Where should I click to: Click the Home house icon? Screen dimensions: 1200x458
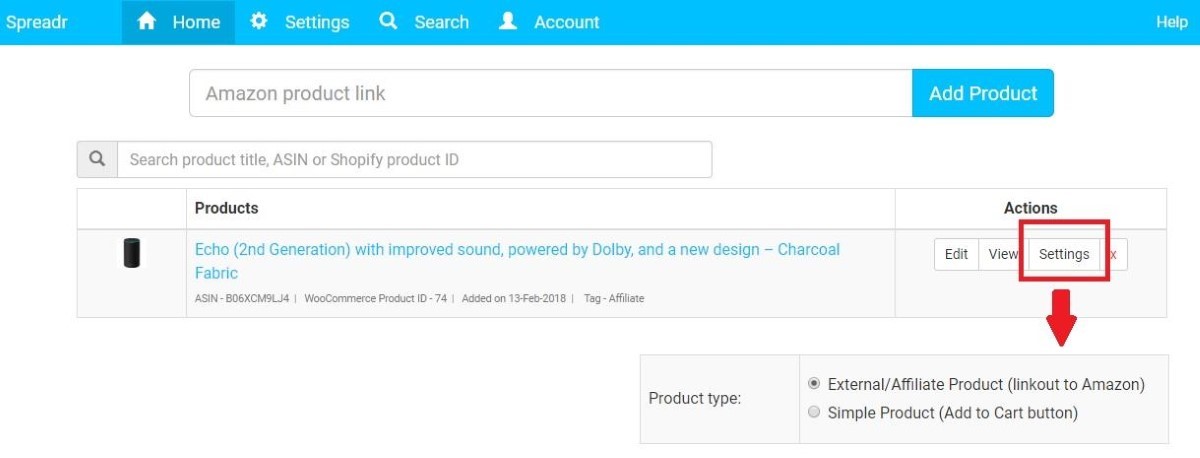click(146, 21)
